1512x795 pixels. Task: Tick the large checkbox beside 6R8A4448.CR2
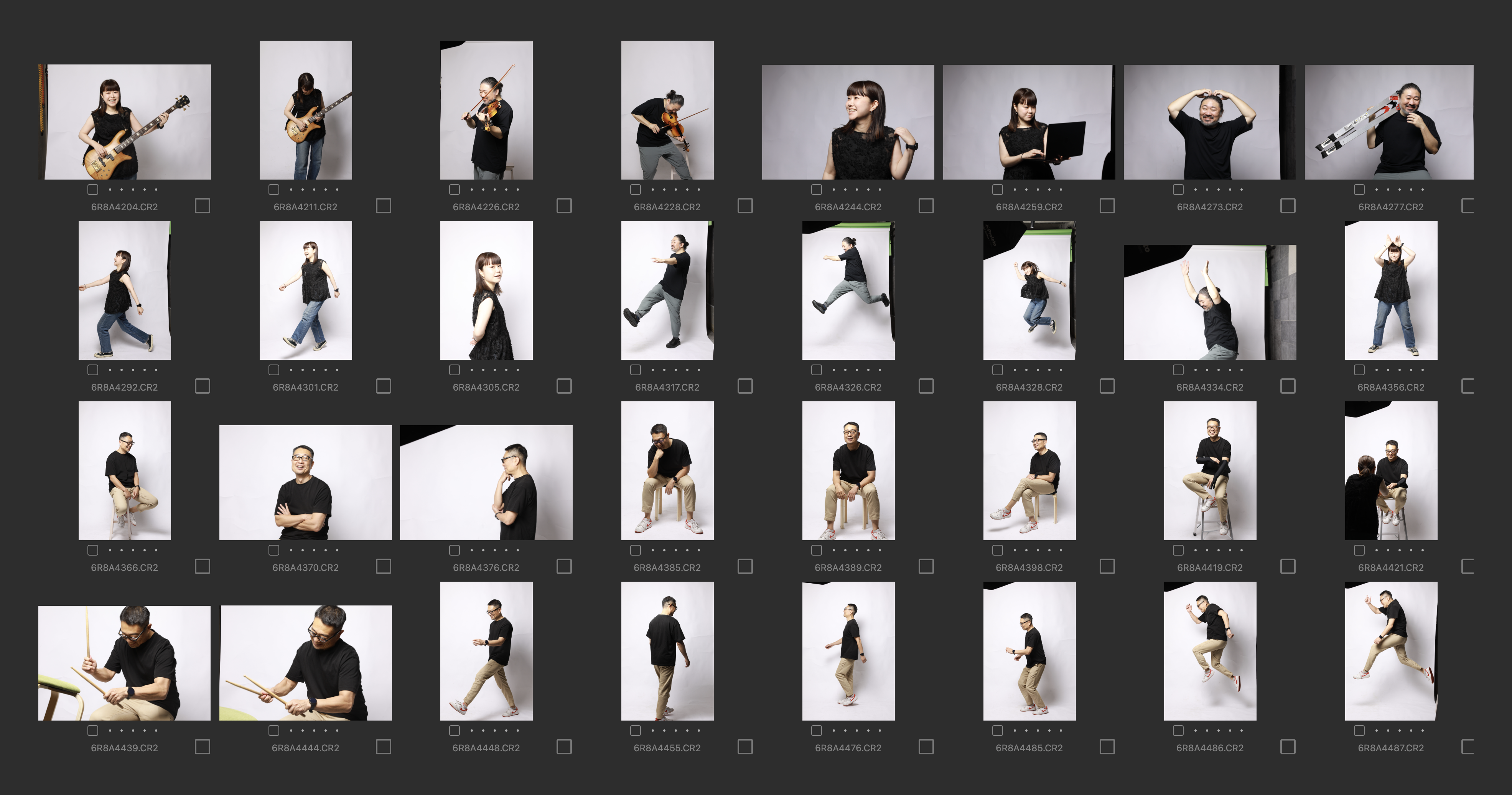[564, 746]
